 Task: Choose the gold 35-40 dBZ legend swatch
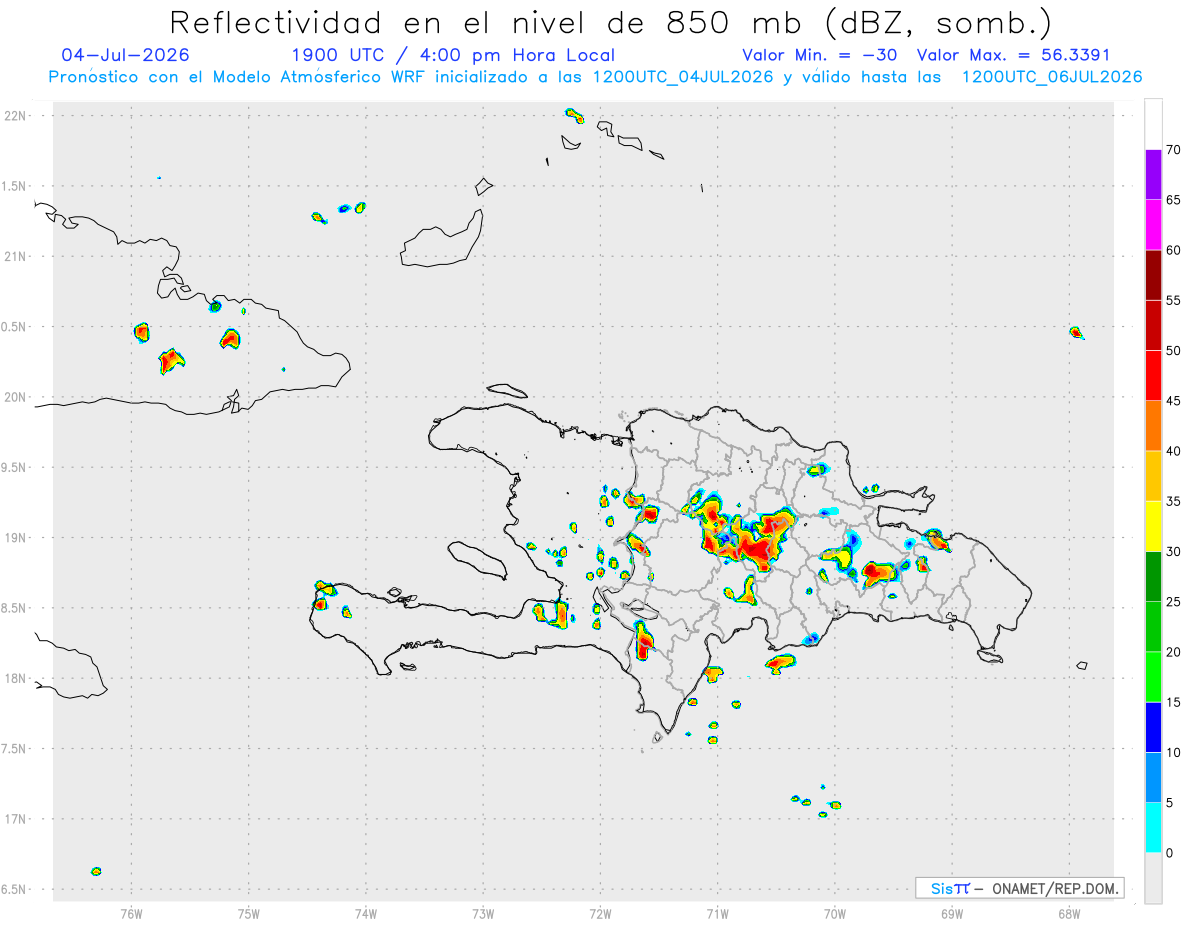pyautogui.click(x=1153, y=476)
